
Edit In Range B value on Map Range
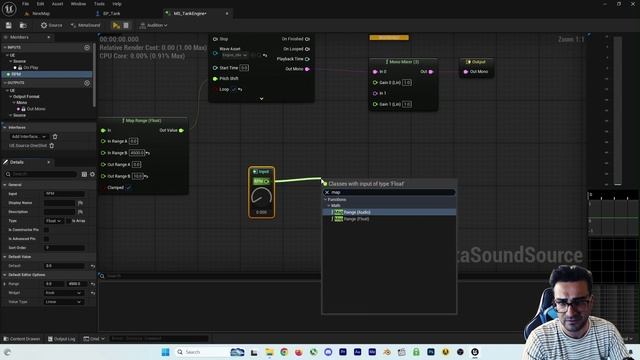[137, 153]
